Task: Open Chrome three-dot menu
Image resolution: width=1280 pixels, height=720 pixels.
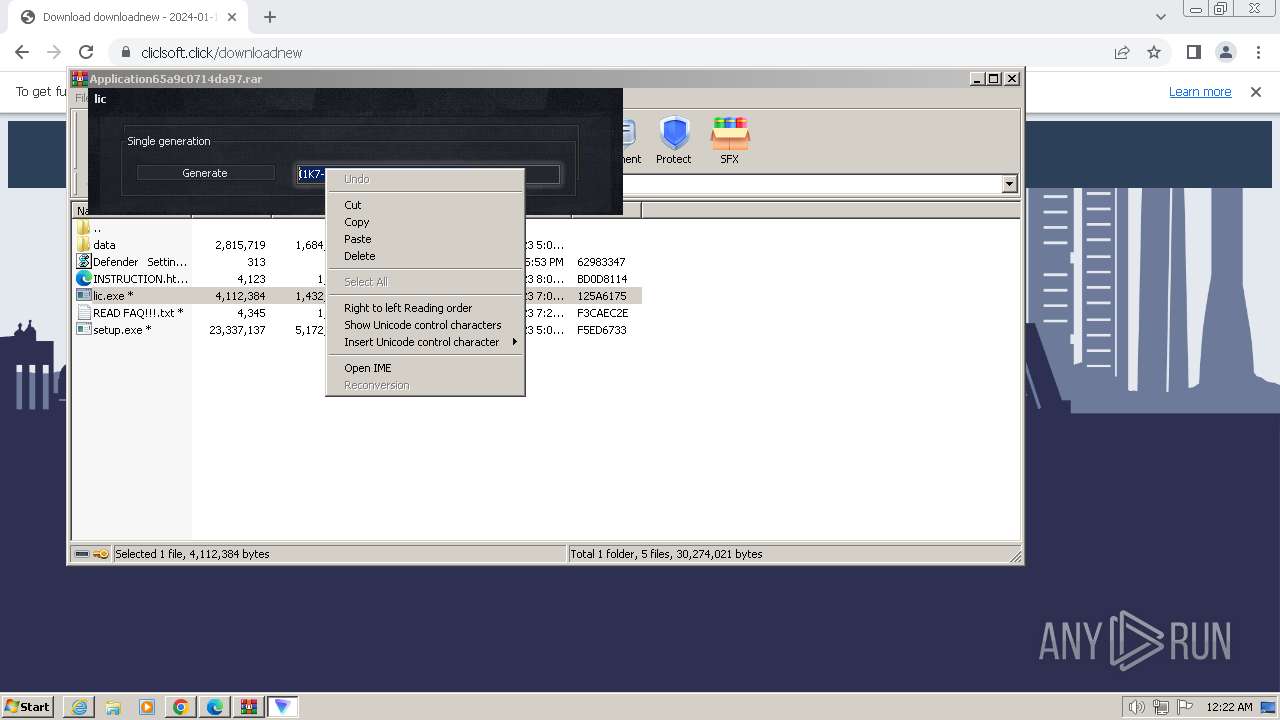Action: [x=1257, y=52]
